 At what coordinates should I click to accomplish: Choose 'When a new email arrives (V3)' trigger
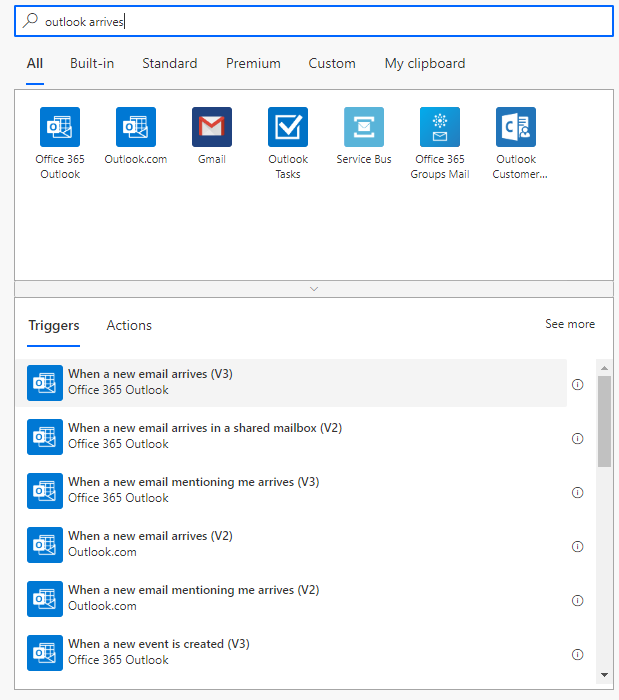coord(291,383)
